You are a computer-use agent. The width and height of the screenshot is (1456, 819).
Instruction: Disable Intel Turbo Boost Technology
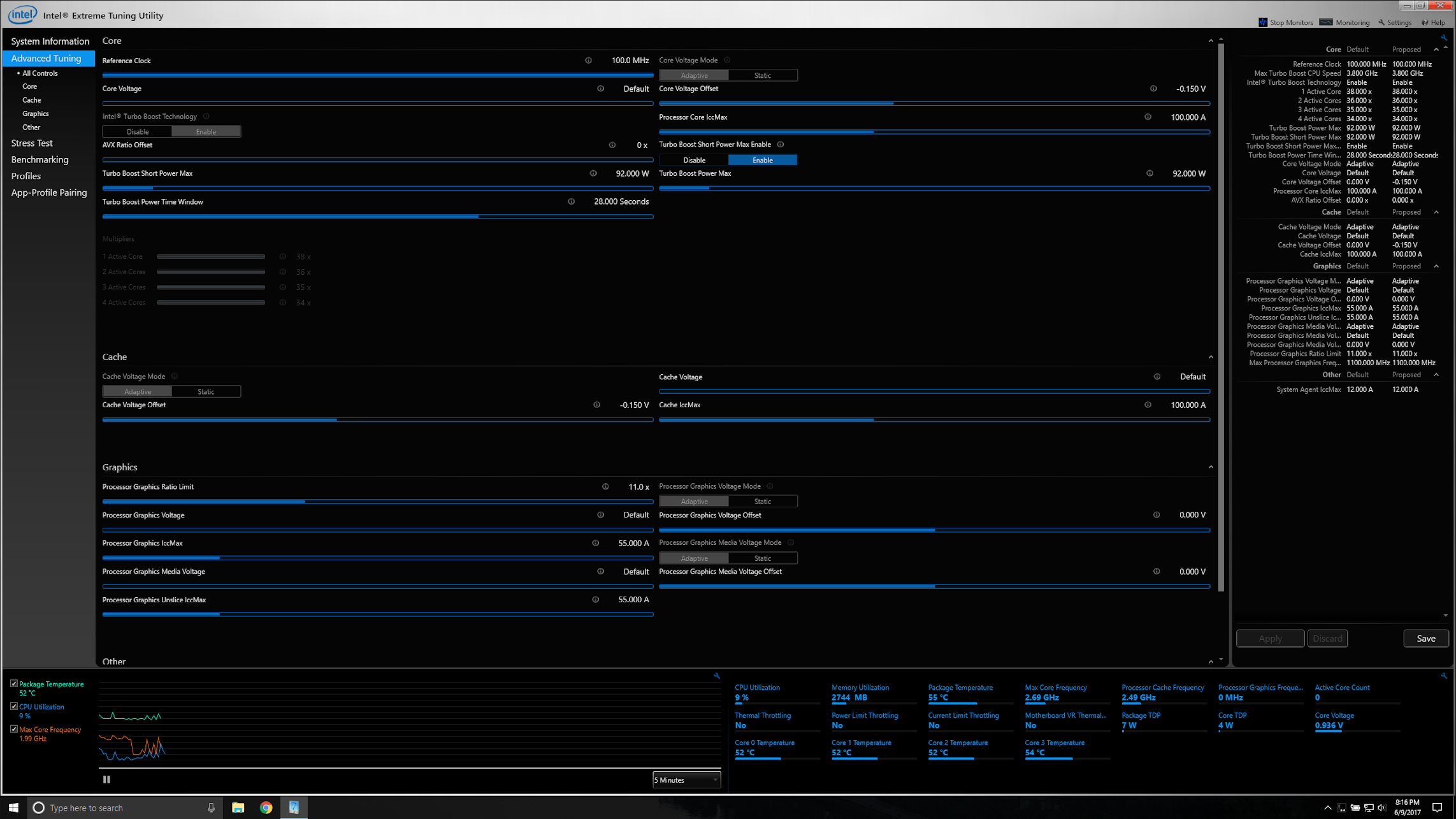click(x=137, y=132)
